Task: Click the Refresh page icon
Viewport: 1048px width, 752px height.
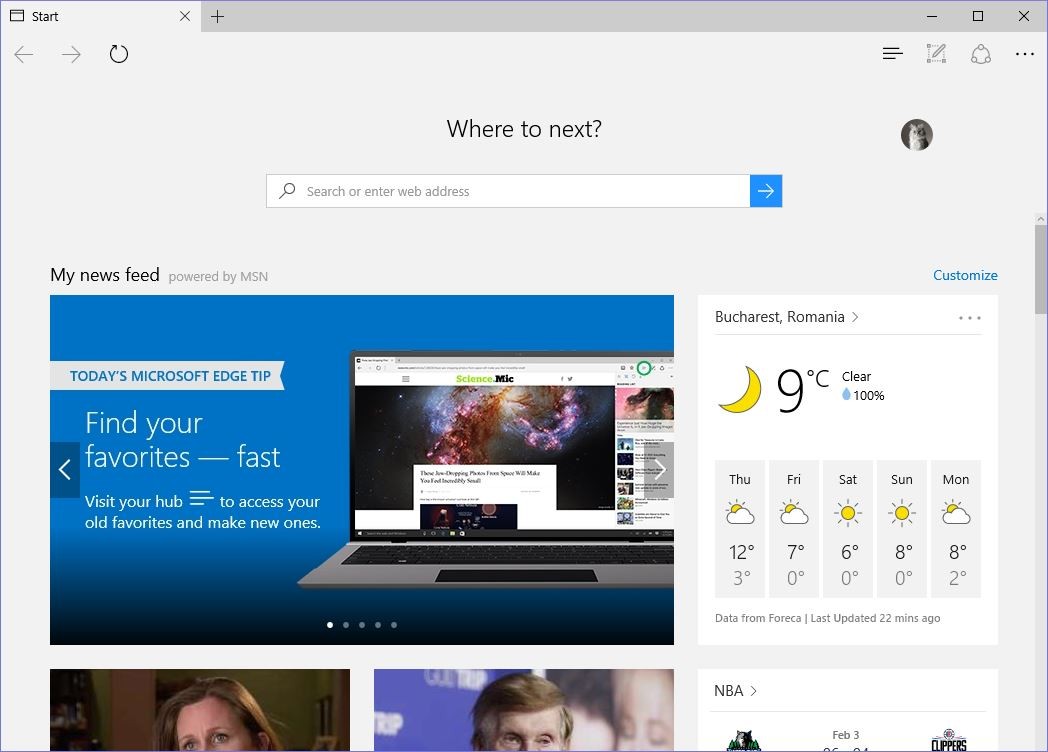Action: click(119, 54)
